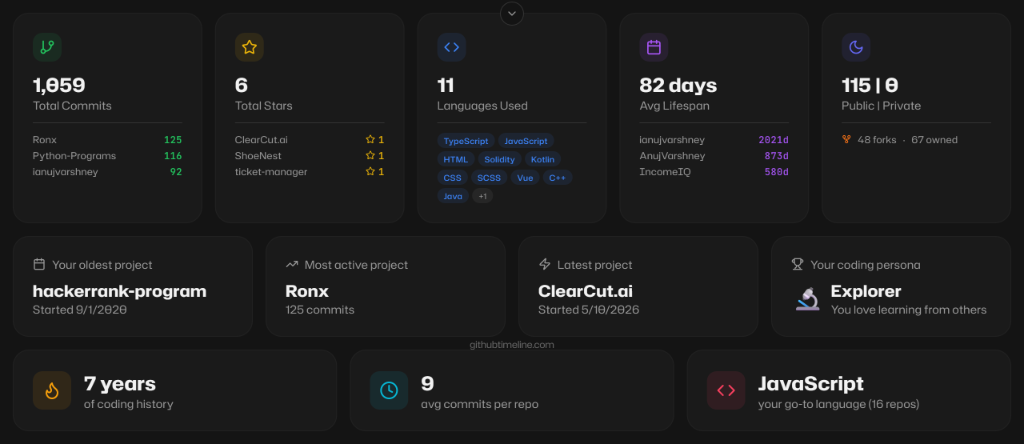Click the 116 commit count for Python-Programs
Image resolution: width=1024 pixels, height=444 pixels.
(x=173, y=156)
